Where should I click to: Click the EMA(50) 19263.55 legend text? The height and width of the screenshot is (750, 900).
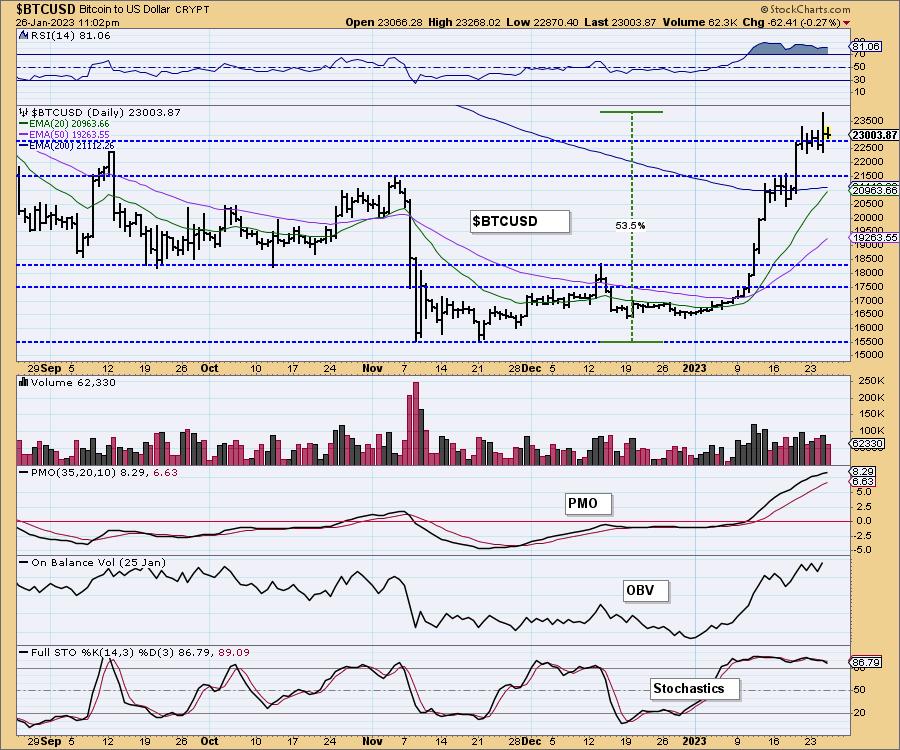pos(69,135)
